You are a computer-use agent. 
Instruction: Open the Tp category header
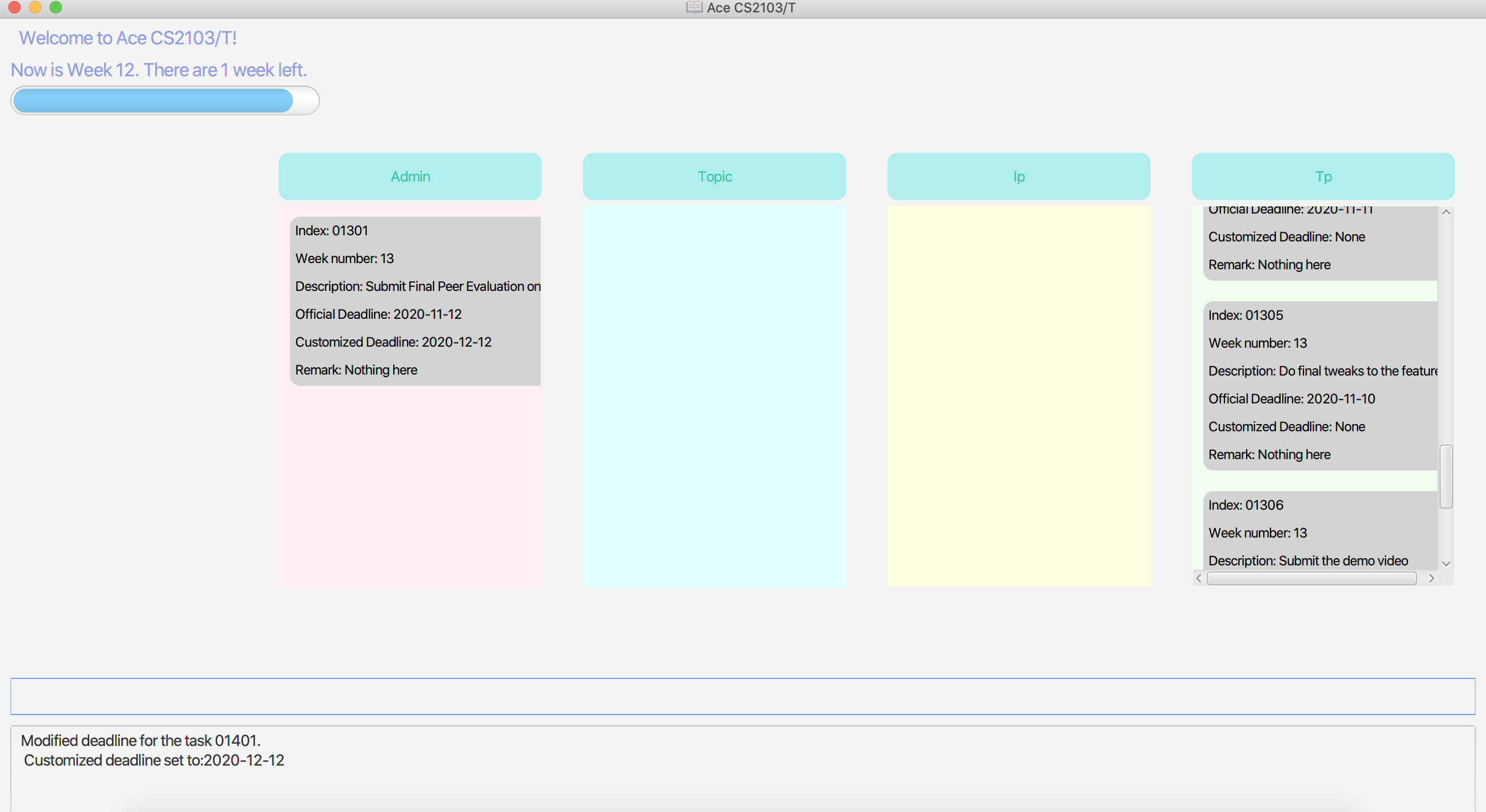[x=1323, y=176]
